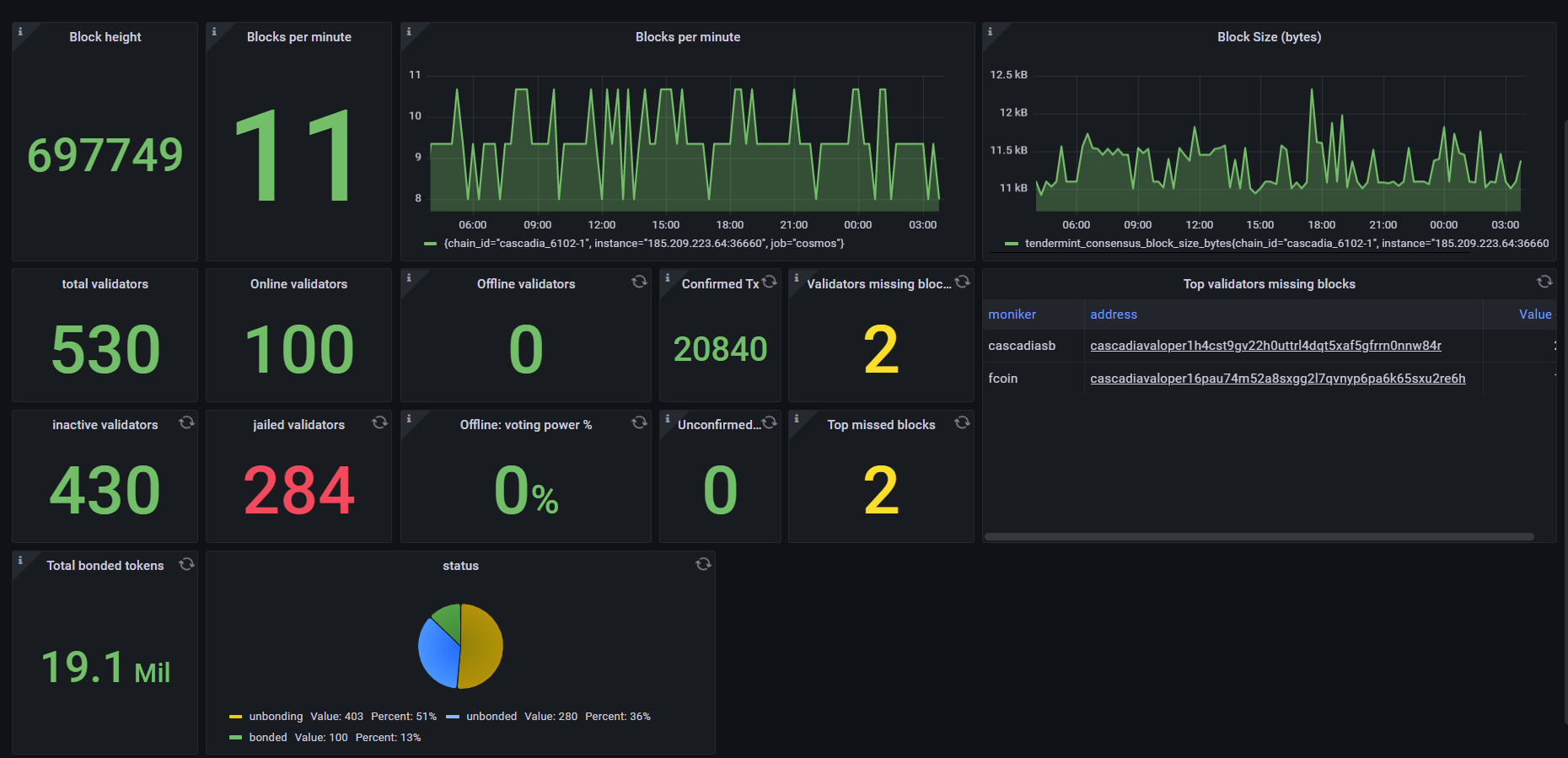Toggle bonded series in status legend

click(267, 738)
